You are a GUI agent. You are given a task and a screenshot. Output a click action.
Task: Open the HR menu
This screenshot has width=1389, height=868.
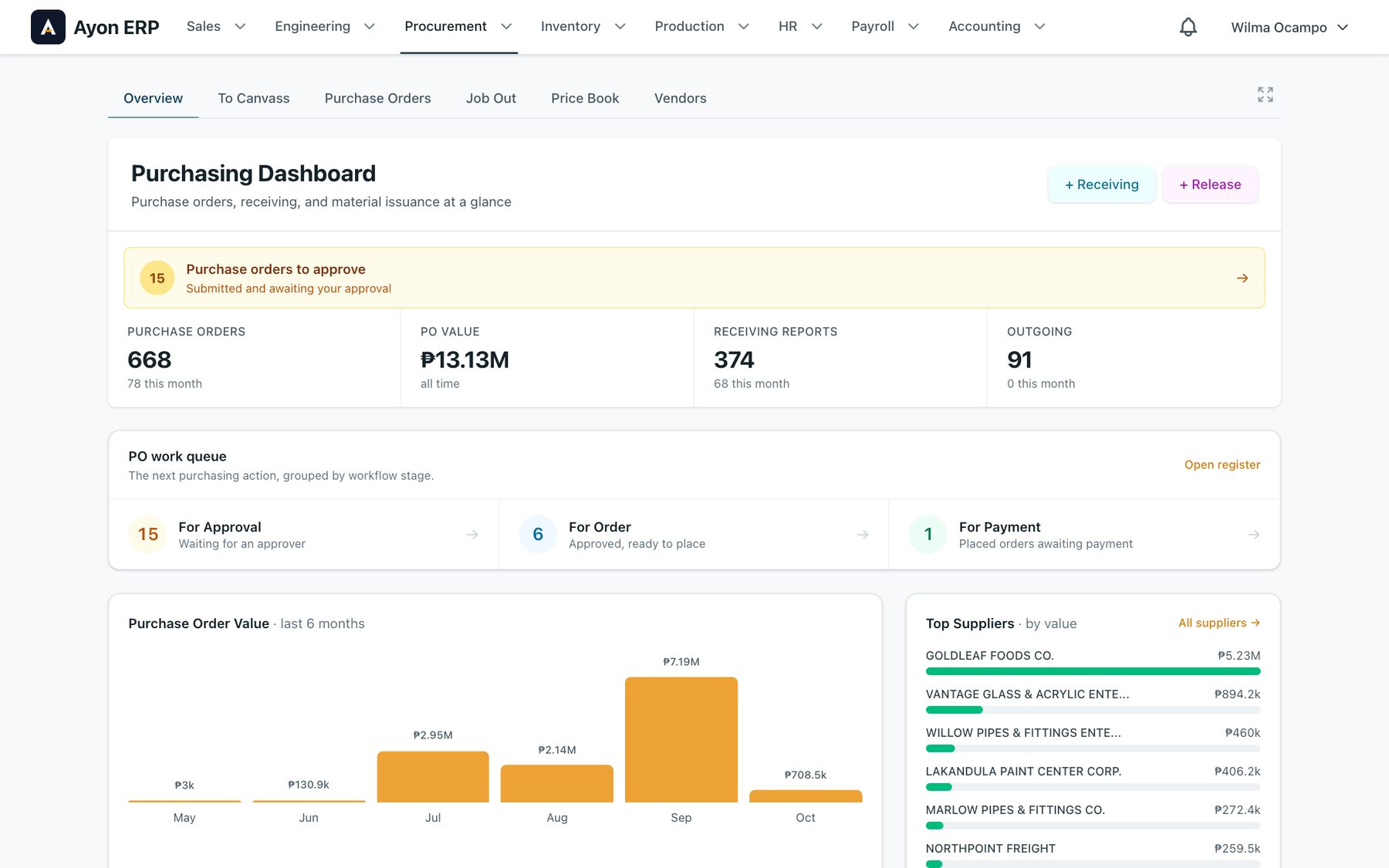800,27
